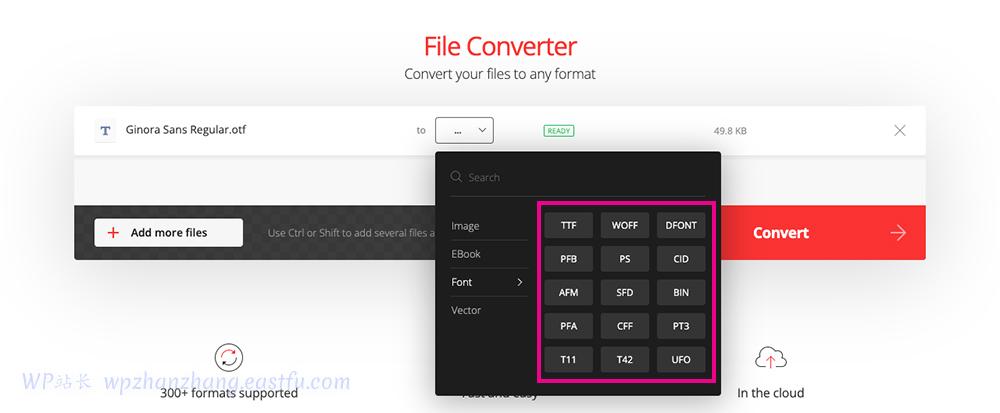Click the Ginora Sans Regular.otf filename
Image resolution: width=1000 pixels, height=413 pixels.
click(x=186, y=130)
